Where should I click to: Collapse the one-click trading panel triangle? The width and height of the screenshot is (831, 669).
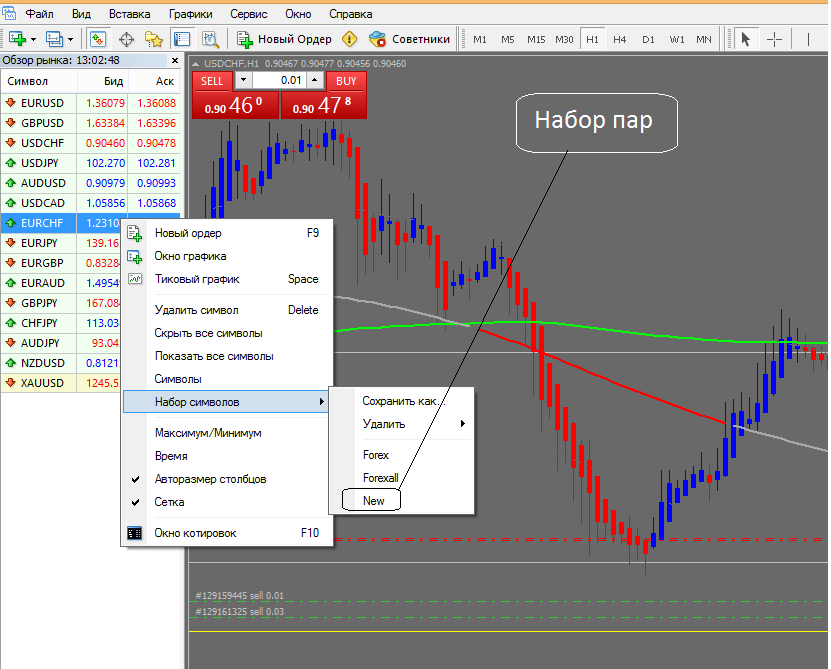click(x=196, y=64)
